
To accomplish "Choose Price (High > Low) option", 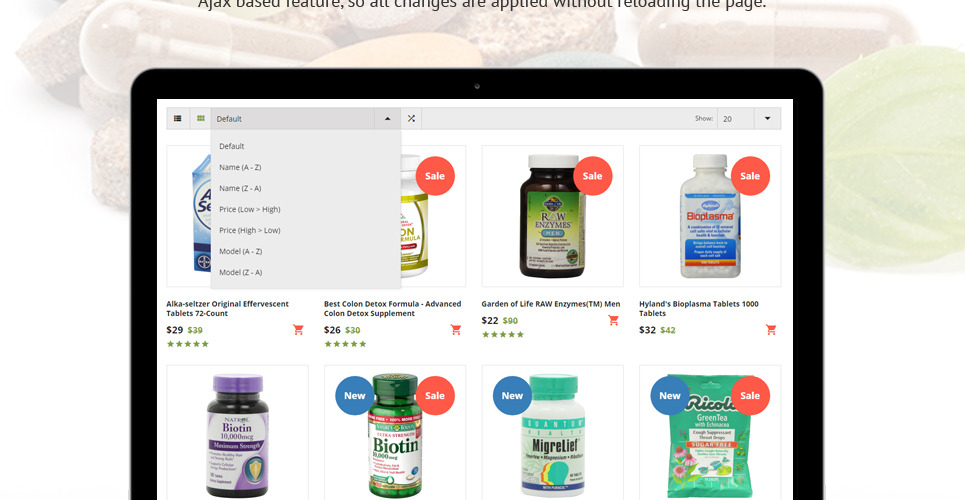I will pyautogui.click(x=250, y=230).
